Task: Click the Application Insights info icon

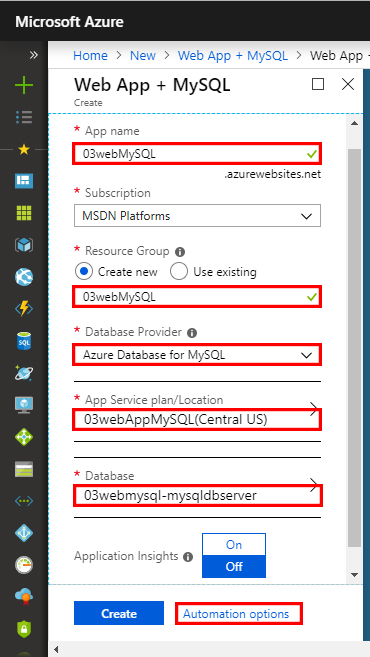Action: point(188,557)
